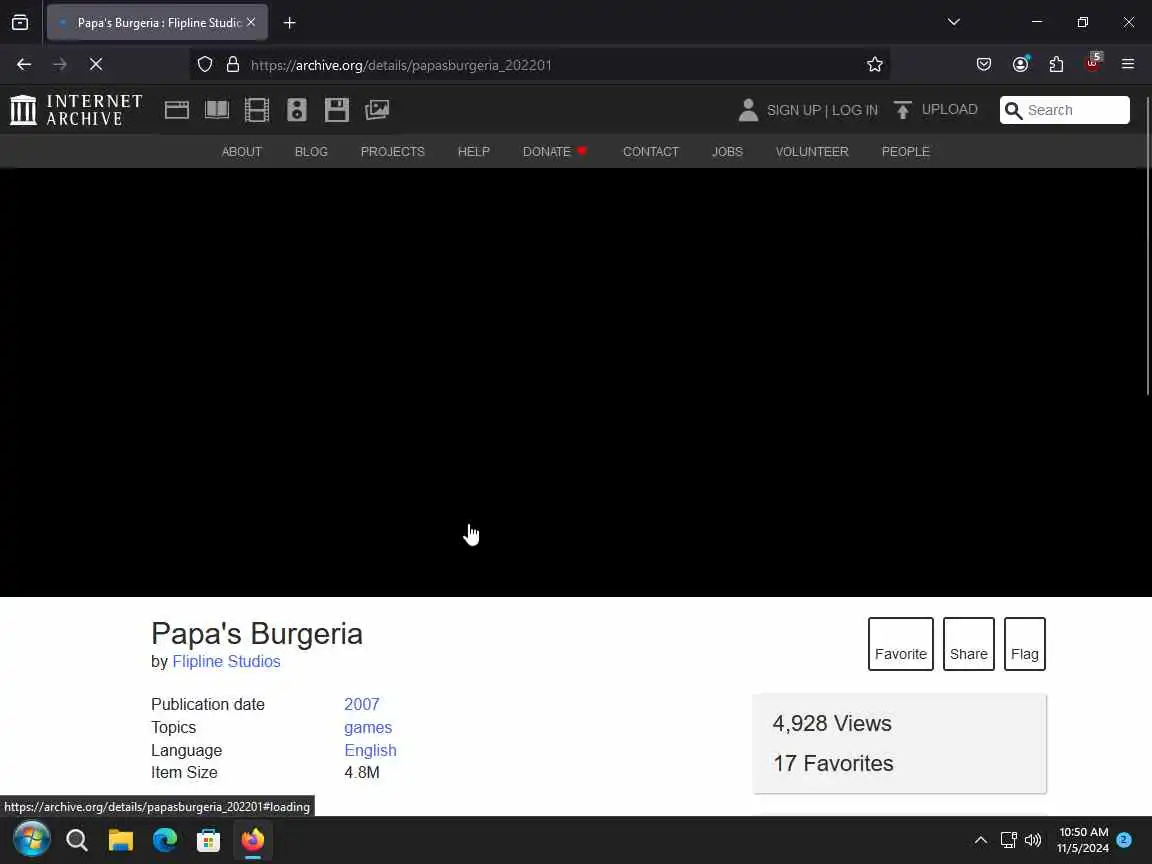The height and width of the screenshot is (864, 1152).
Task: Open the browser extensions puzzle icon
Action: click(1056, 65)
